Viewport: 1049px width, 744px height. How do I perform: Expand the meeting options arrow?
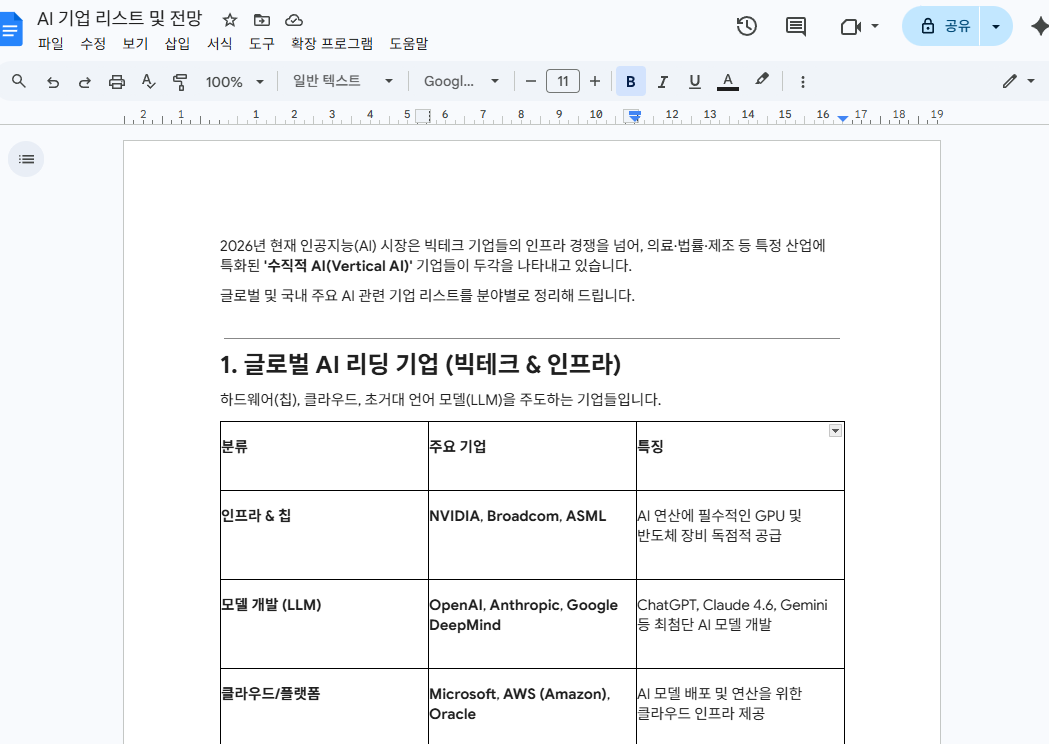[874, 27]
